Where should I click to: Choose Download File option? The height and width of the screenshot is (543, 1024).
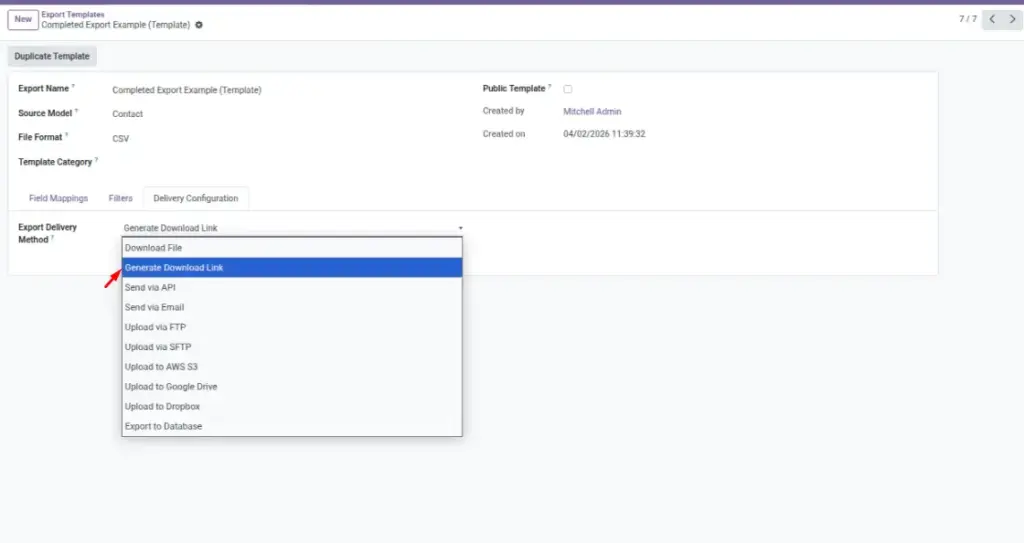292,248
